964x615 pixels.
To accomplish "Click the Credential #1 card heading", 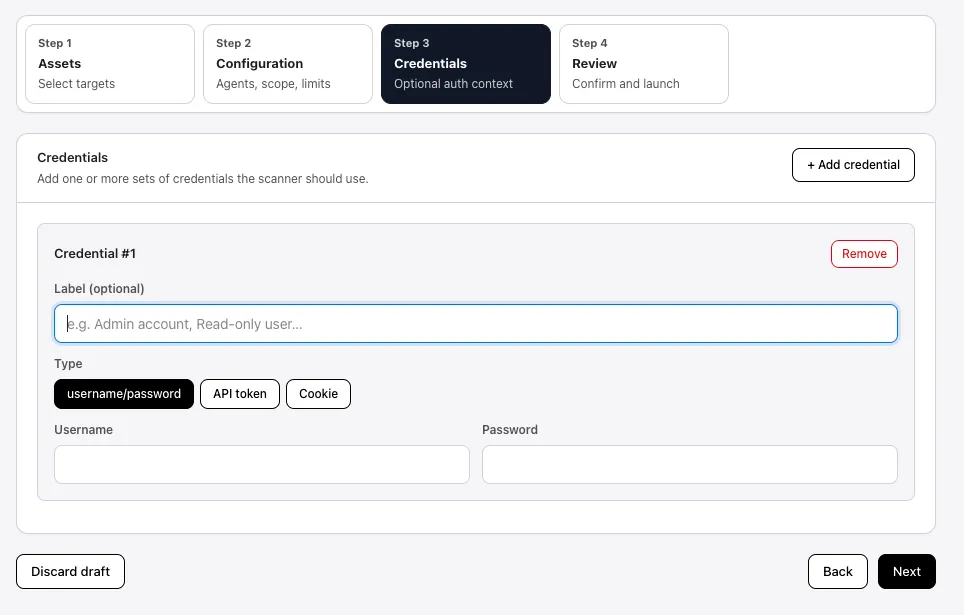I will 95,253.
